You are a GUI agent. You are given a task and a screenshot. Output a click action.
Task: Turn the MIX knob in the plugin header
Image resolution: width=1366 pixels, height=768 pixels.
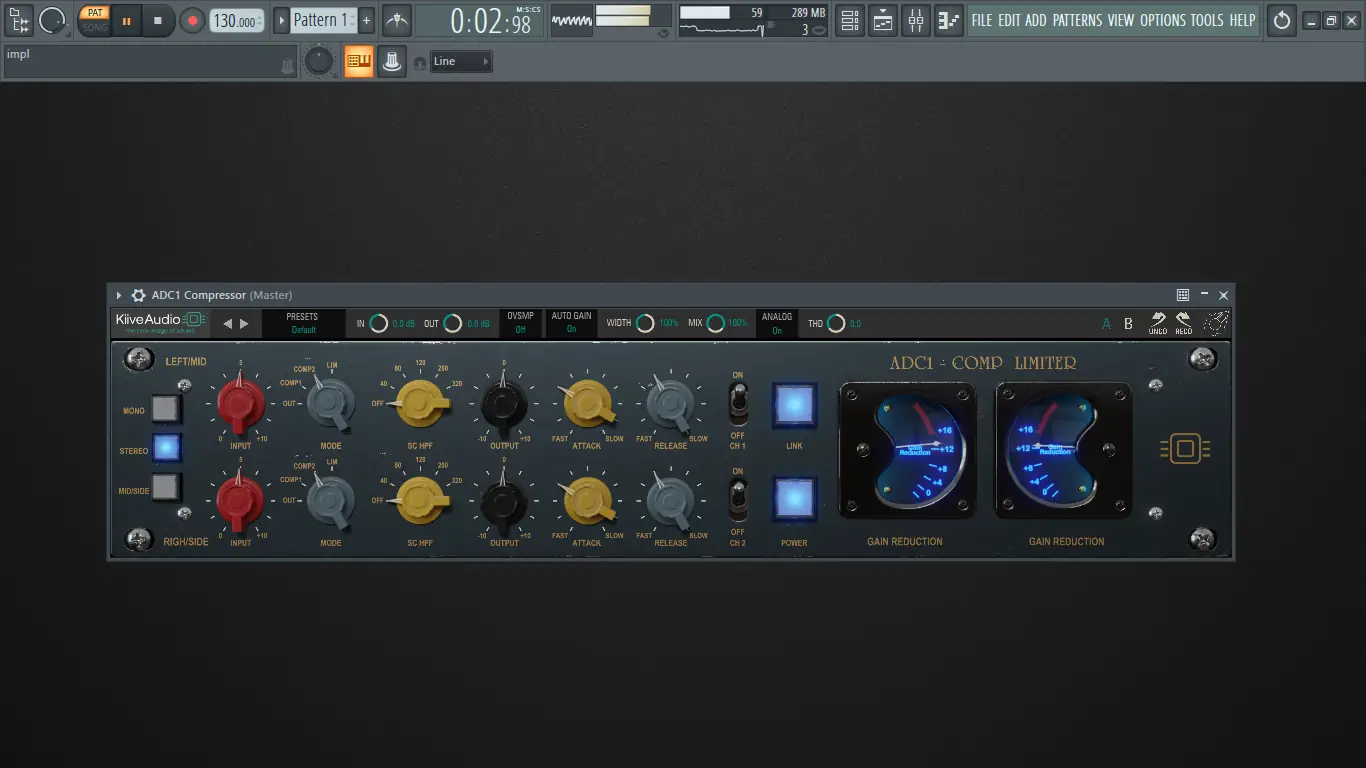pyautogui.click(x=716, y=323)
